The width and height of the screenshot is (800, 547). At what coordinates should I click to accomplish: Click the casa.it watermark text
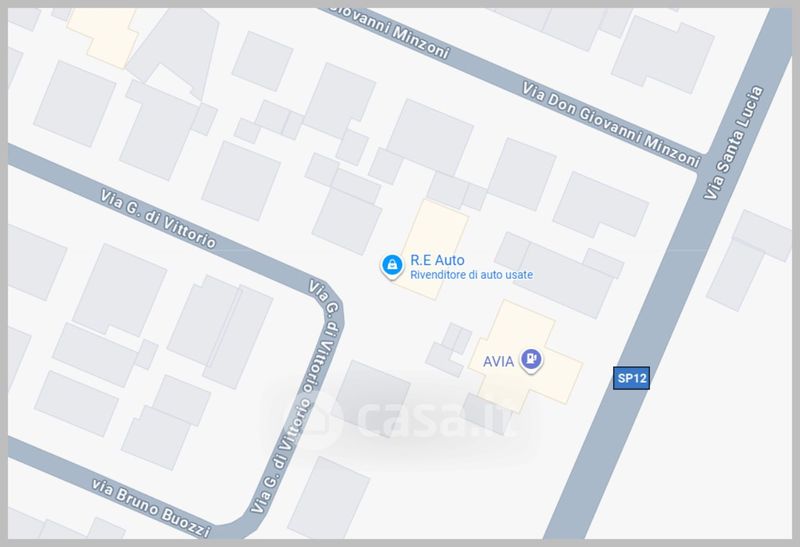(438, 419)
